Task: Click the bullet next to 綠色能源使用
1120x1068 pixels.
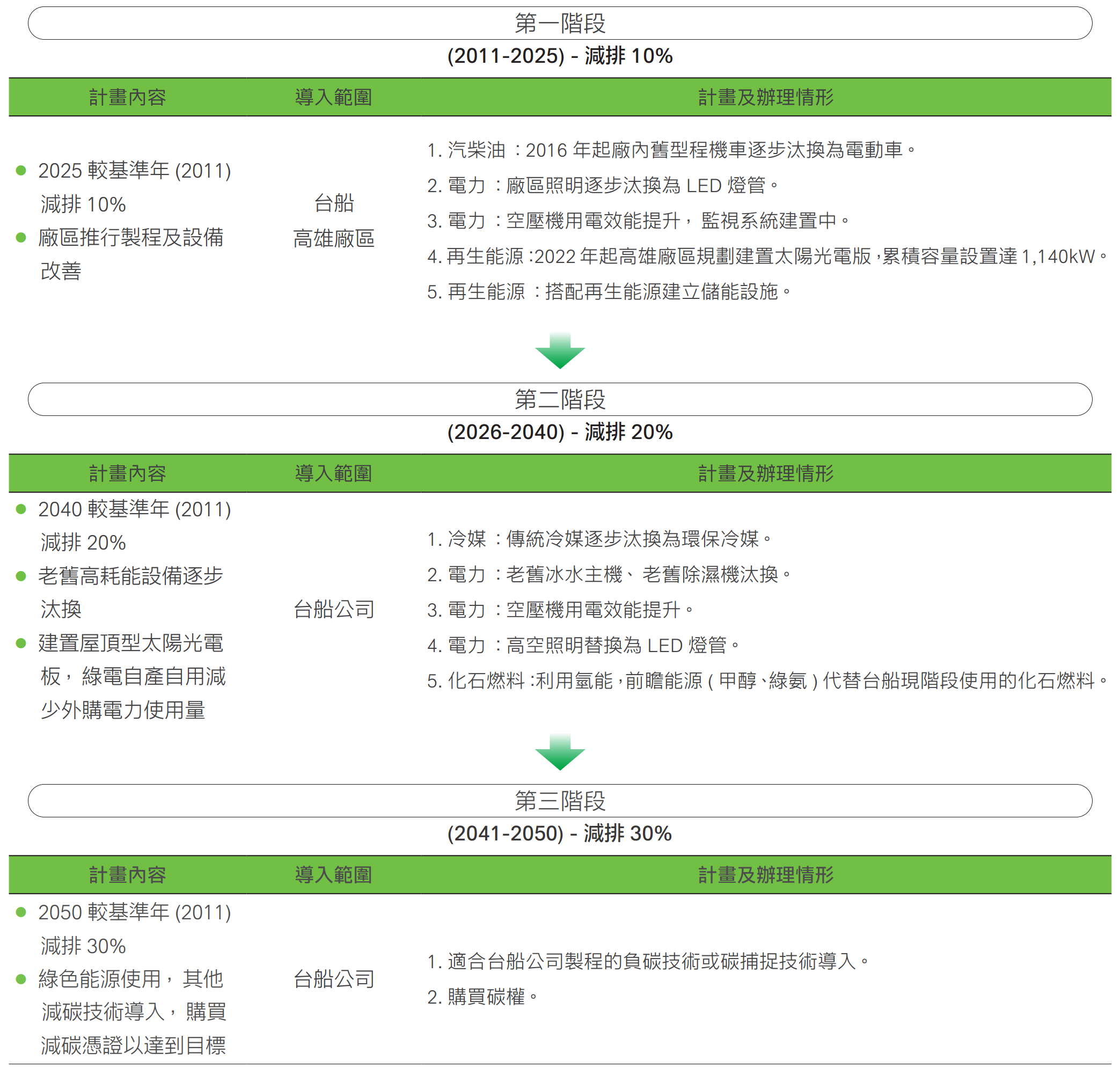Action: pyautogui.click(x=21, y=979)
